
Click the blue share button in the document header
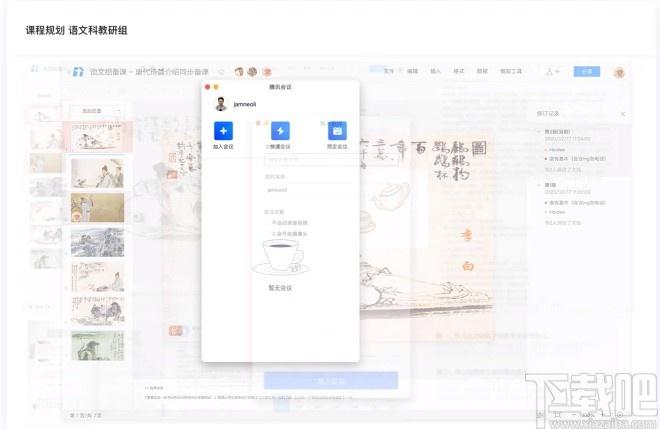(586, 72)
